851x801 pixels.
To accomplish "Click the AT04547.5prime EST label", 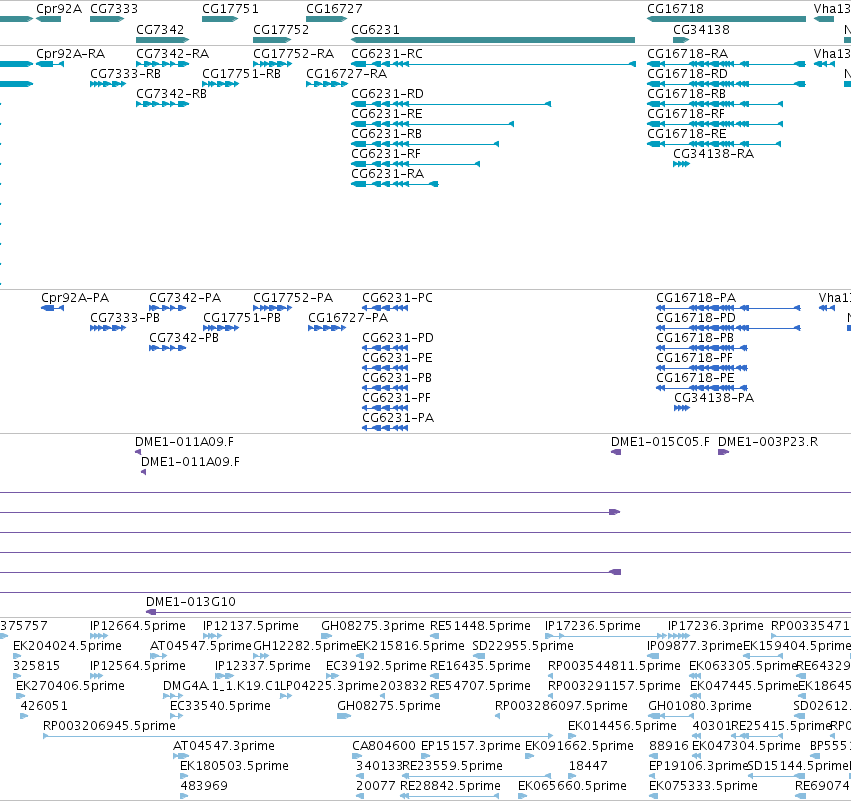I will tap(201, 646).
